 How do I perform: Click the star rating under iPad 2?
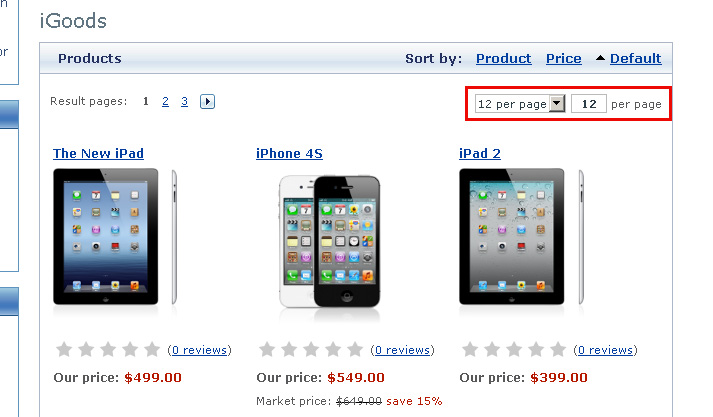(x=512, y=350)
